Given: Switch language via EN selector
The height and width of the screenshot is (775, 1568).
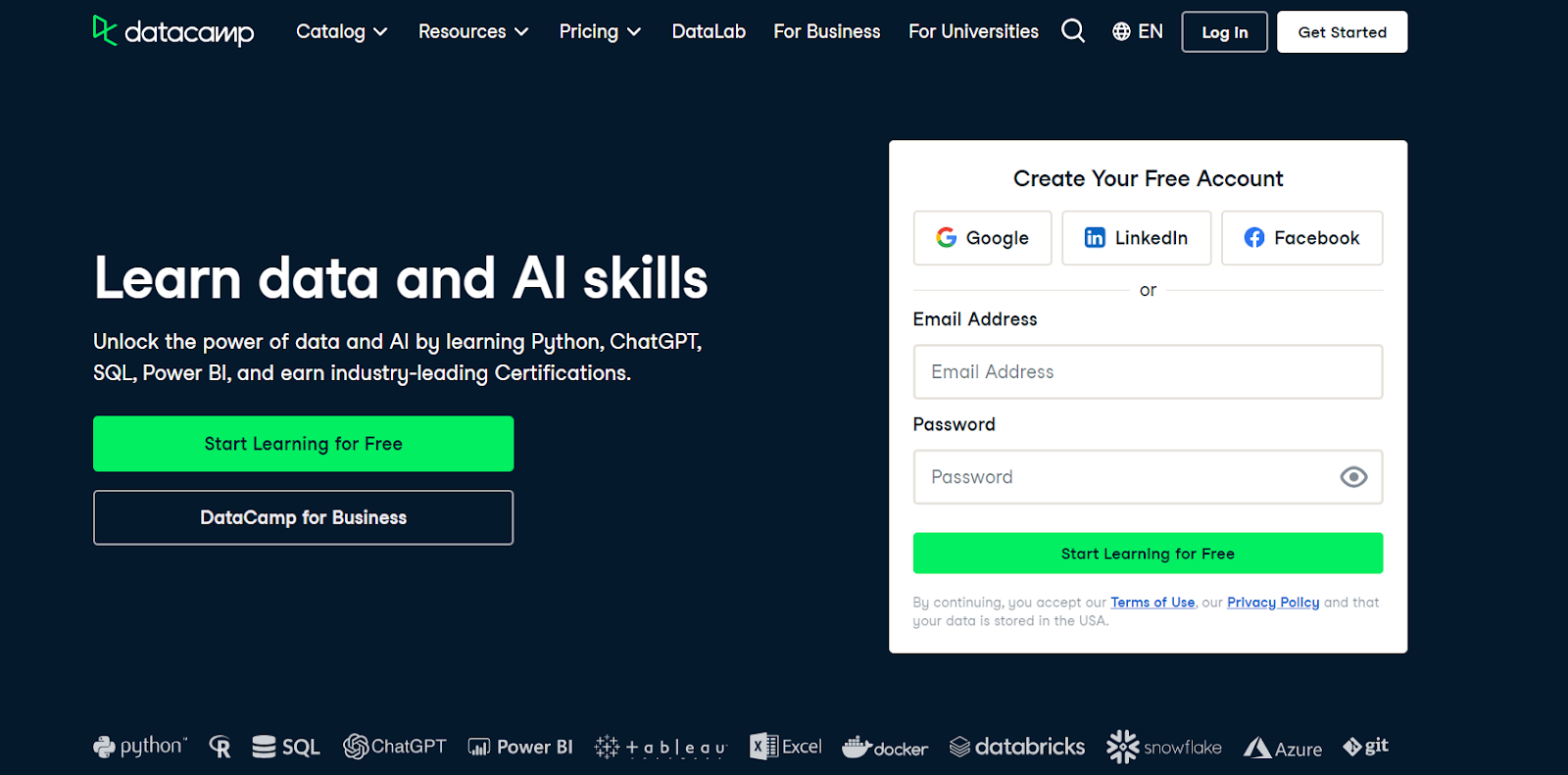Looking at the screenshot, I should (x=1138, y=31).
